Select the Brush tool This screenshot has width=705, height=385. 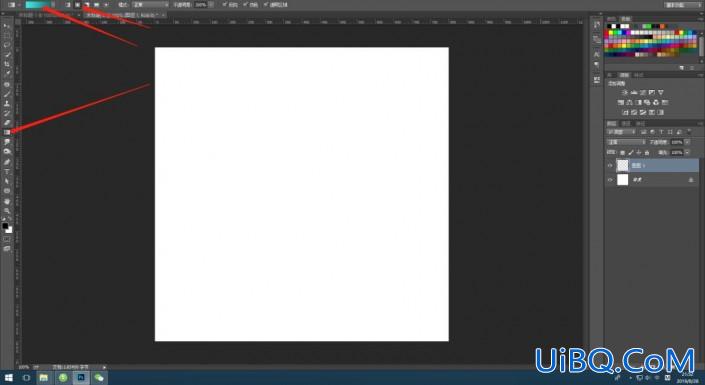tap(7, 94)
